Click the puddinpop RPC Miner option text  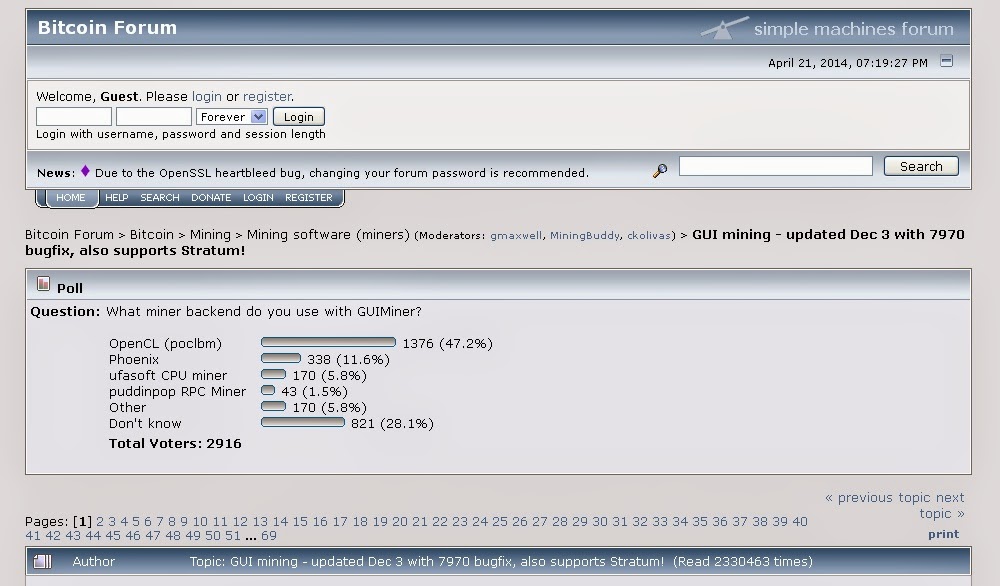177,392
